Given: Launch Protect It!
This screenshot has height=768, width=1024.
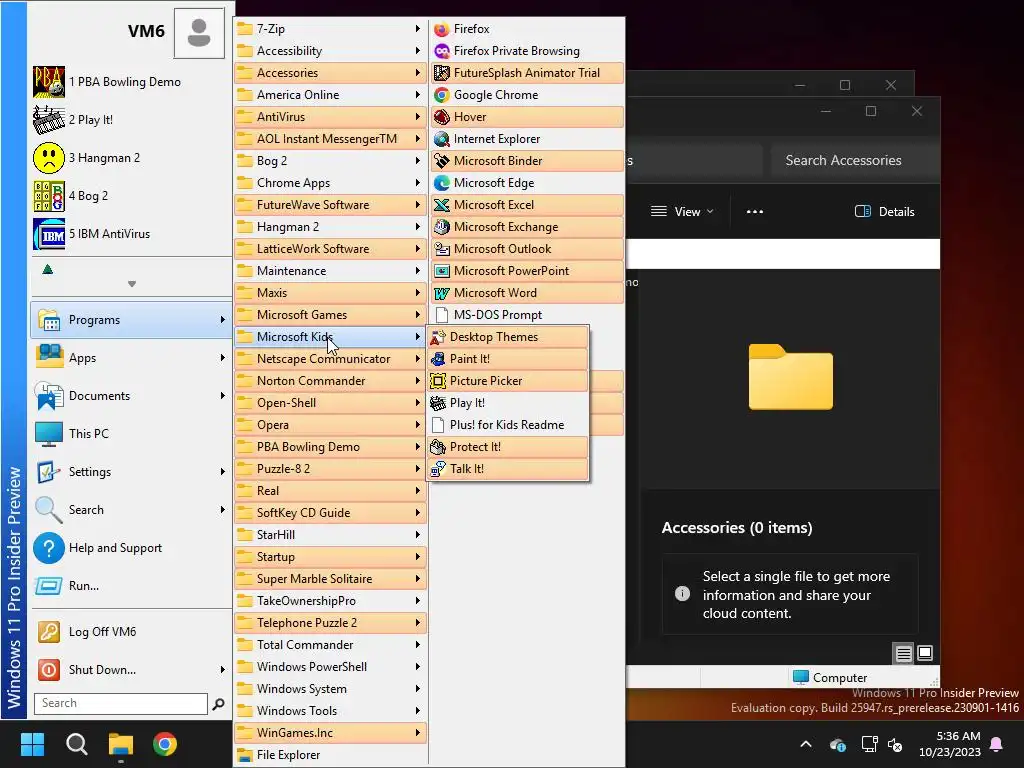Looking at the screenshot, I should pos(507,447).
